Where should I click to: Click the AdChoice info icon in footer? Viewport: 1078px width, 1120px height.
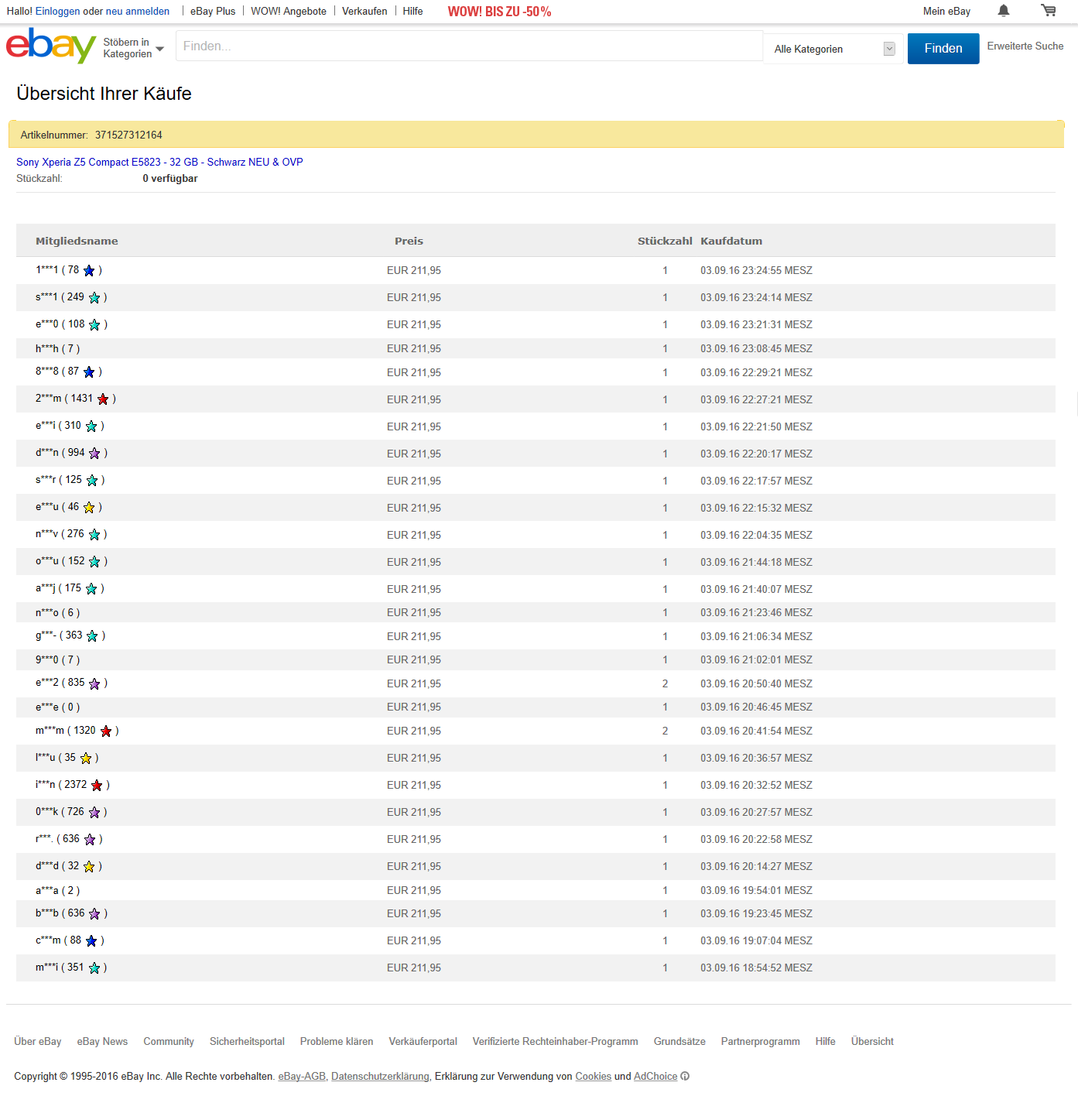685,1076
